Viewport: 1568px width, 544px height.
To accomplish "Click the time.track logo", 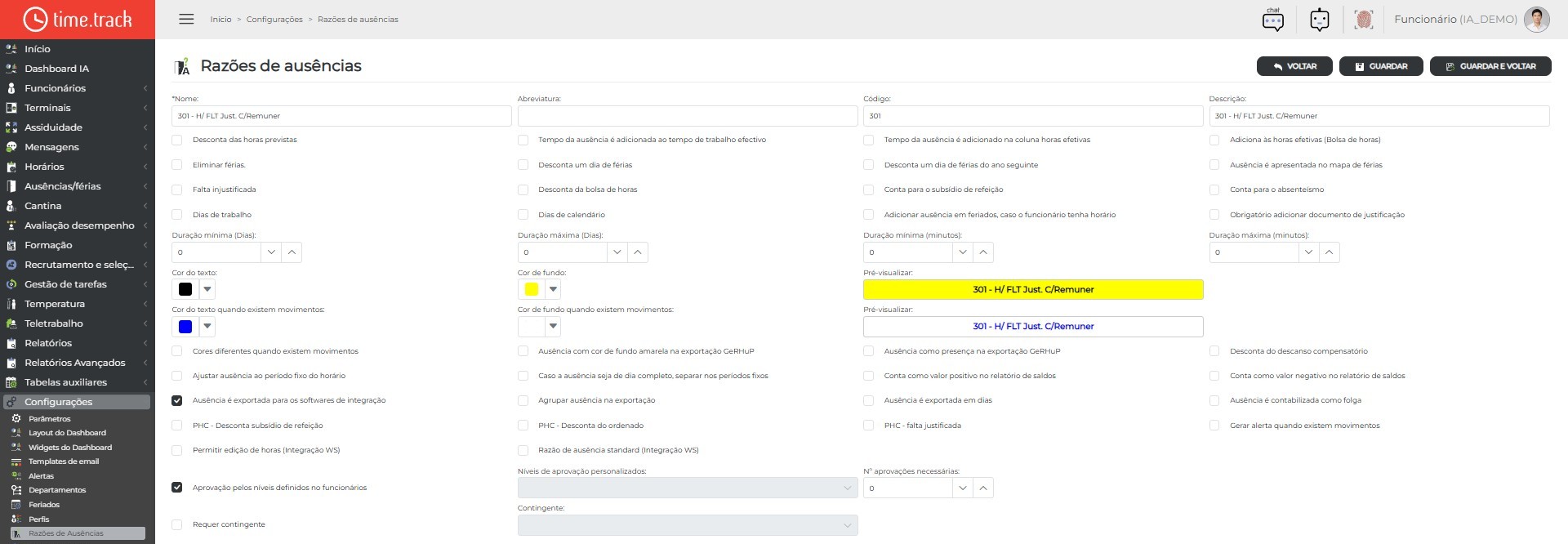I will point(78,19).
